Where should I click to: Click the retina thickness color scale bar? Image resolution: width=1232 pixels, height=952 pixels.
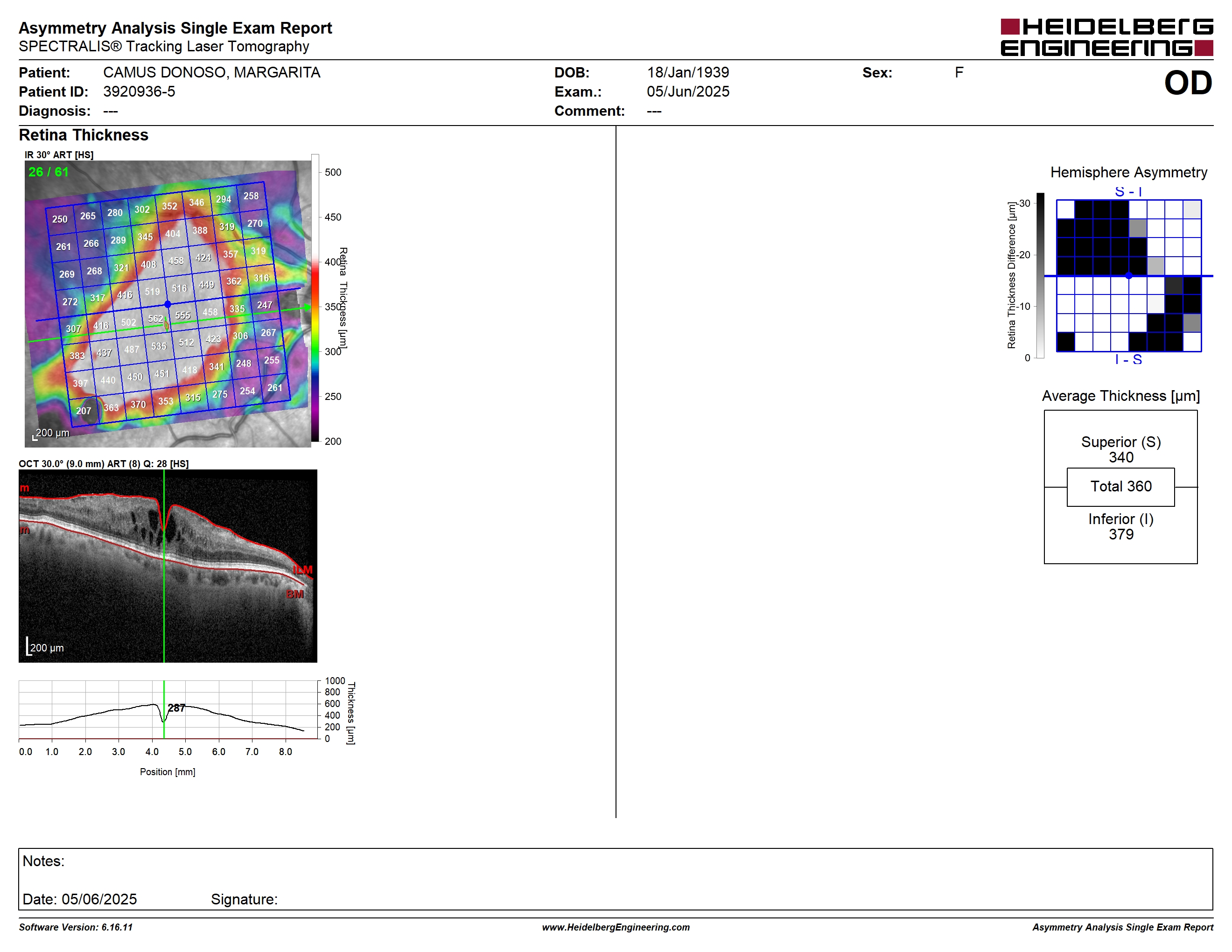(x=315, y=298)
